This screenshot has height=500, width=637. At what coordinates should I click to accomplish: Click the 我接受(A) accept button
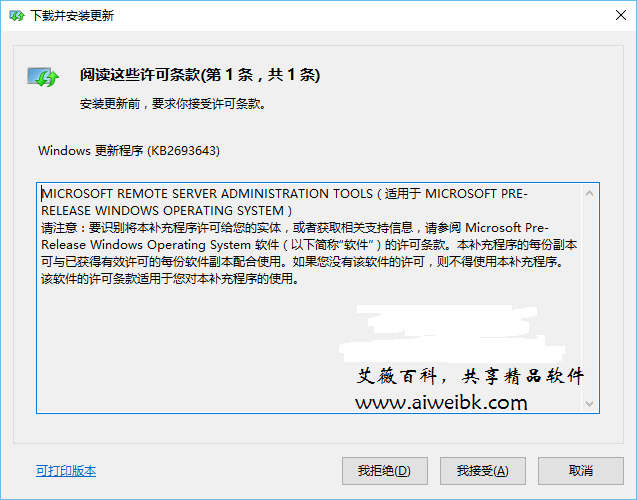pos(483,471)
